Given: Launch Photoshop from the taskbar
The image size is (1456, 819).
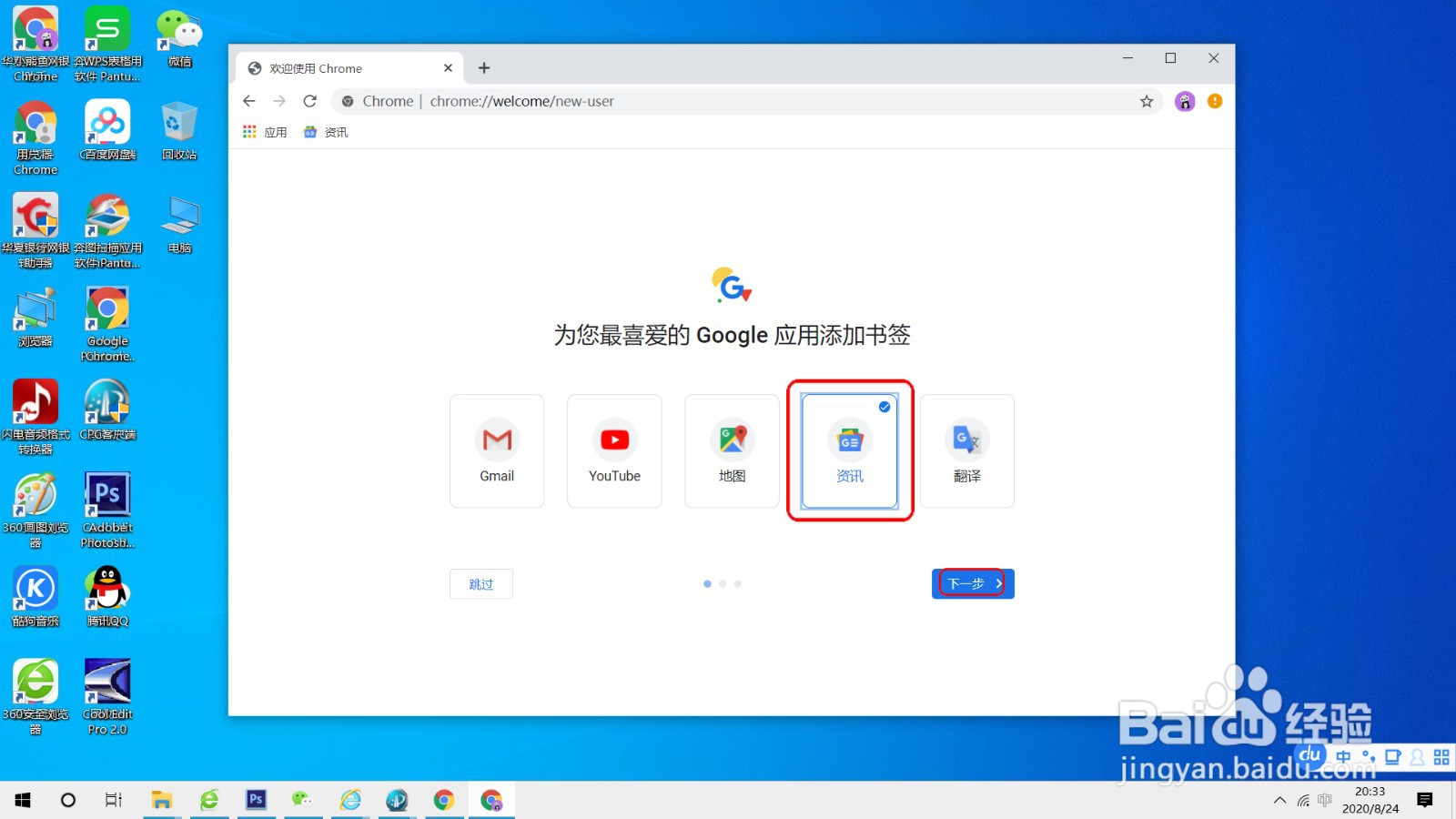Looking at the screenshot, I should coord(256,799).
